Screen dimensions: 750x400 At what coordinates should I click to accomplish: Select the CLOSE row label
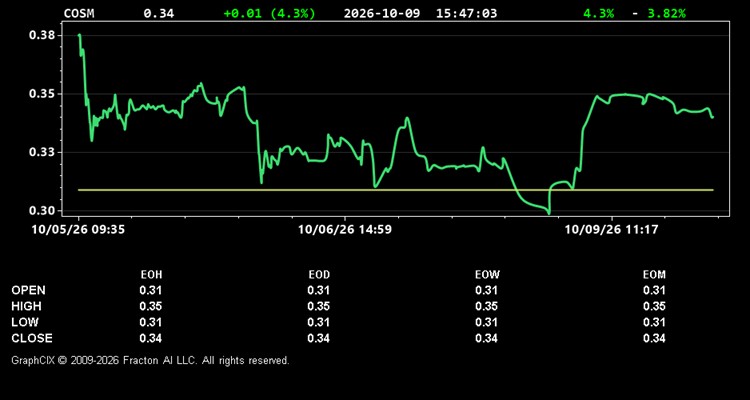(32, 338)
